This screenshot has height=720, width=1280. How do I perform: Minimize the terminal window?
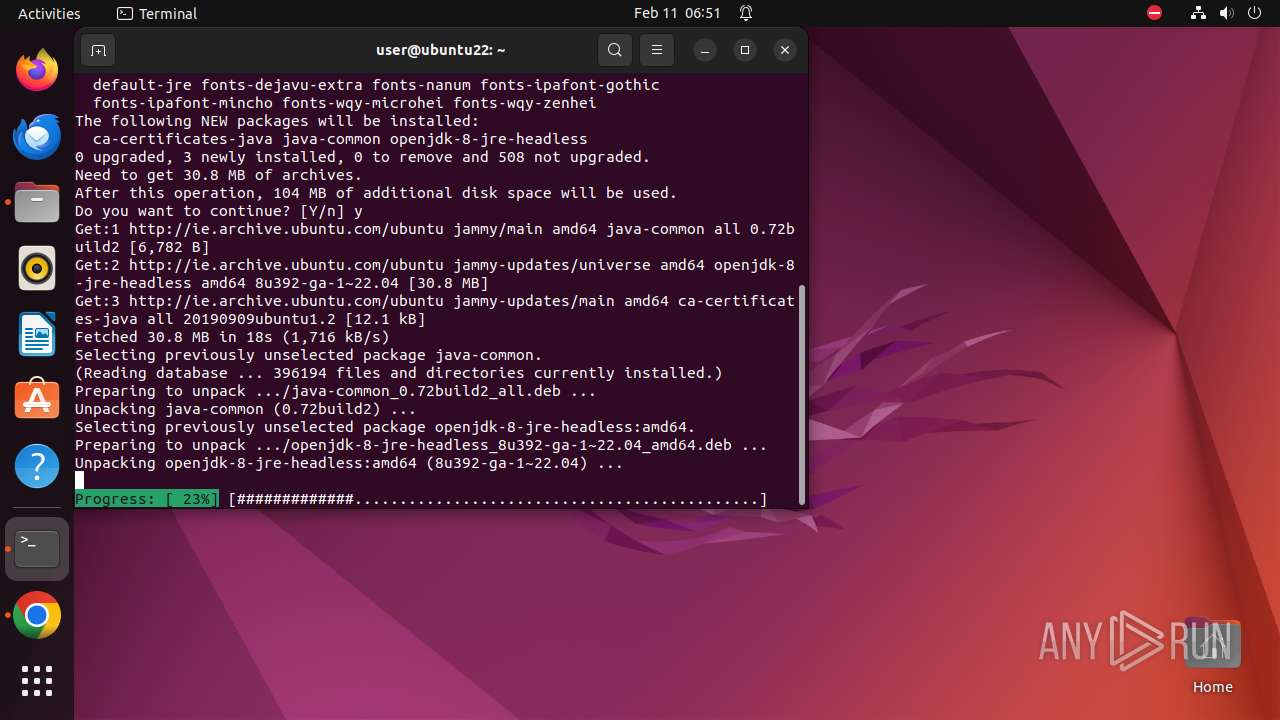tap(705, 50)
